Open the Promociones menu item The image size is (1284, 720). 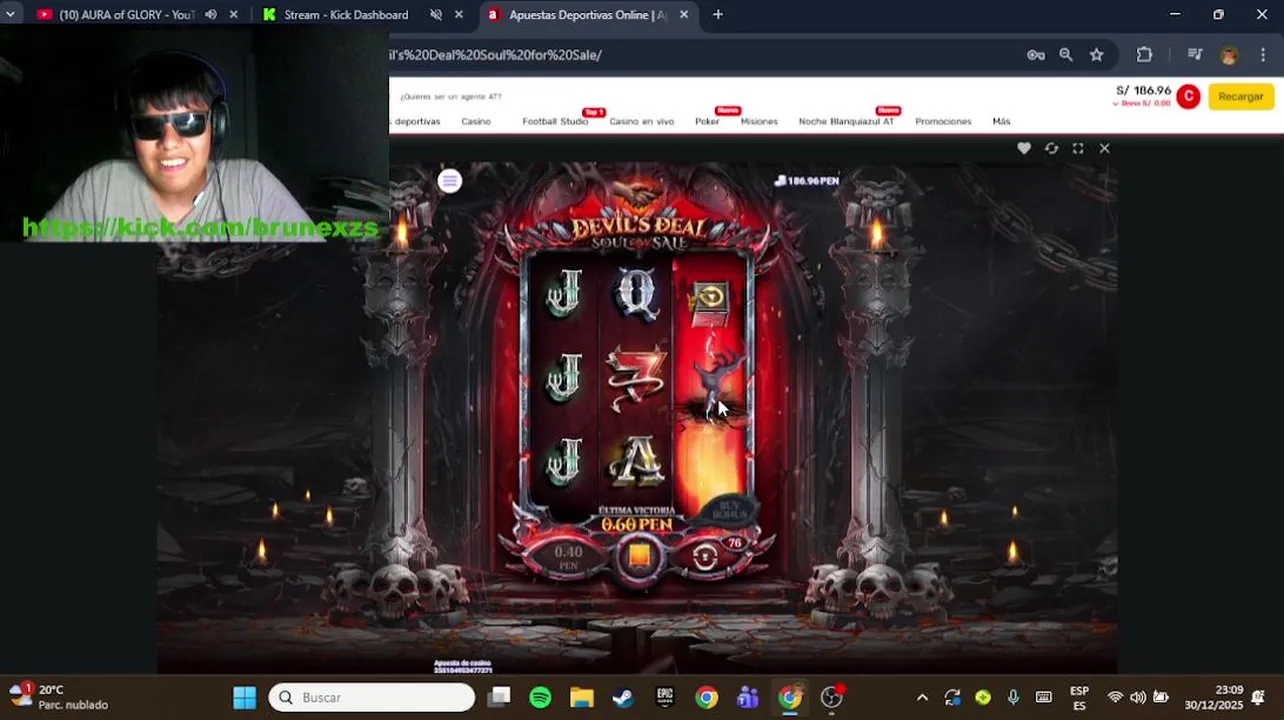tap(943, 121)
